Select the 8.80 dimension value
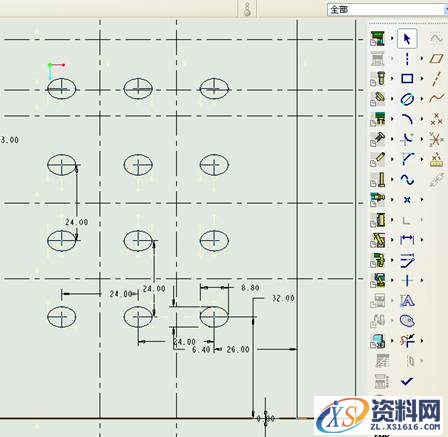Viewport: 448px width, 437px height. click(250, 288)
